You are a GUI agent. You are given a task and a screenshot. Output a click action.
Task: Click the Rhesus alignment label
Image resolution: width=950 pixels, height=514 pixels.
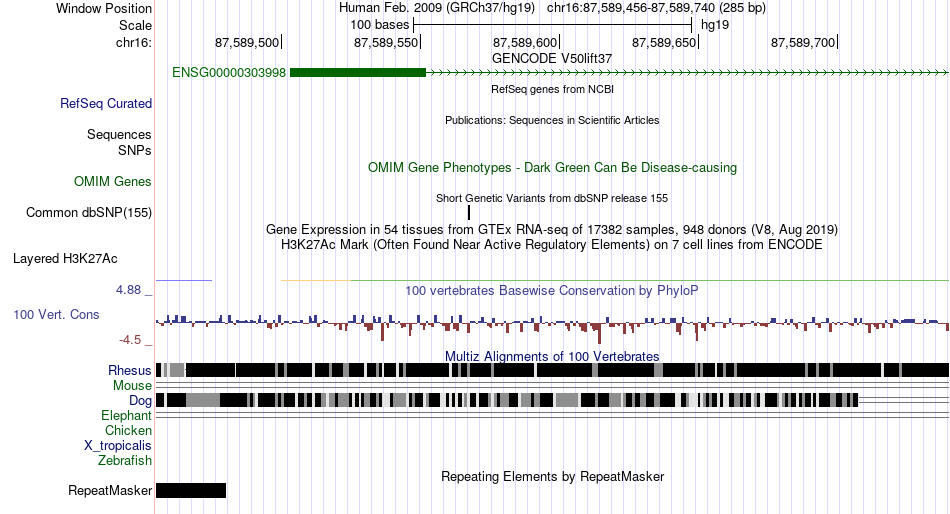click(x=130, y=370)
